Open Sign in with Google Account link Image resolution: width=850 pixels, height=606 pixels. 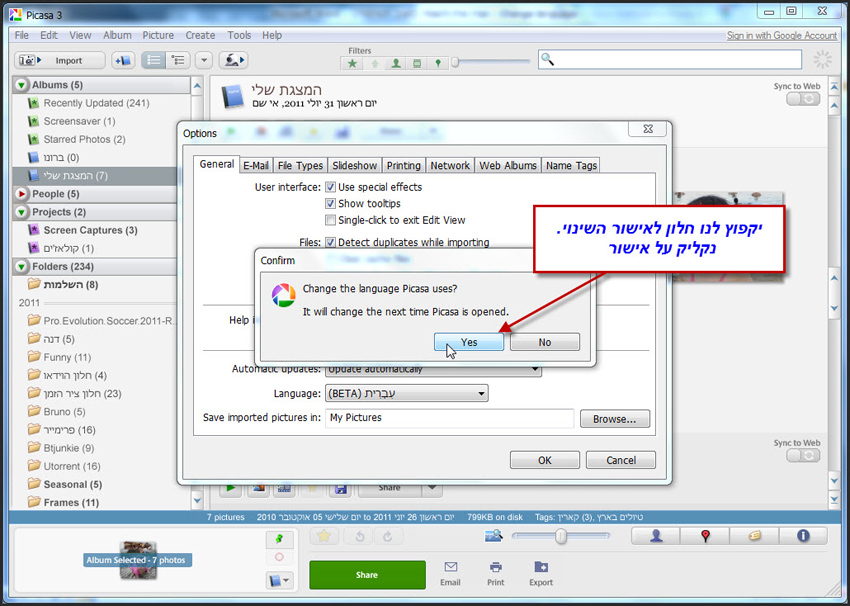pos(782,35)
